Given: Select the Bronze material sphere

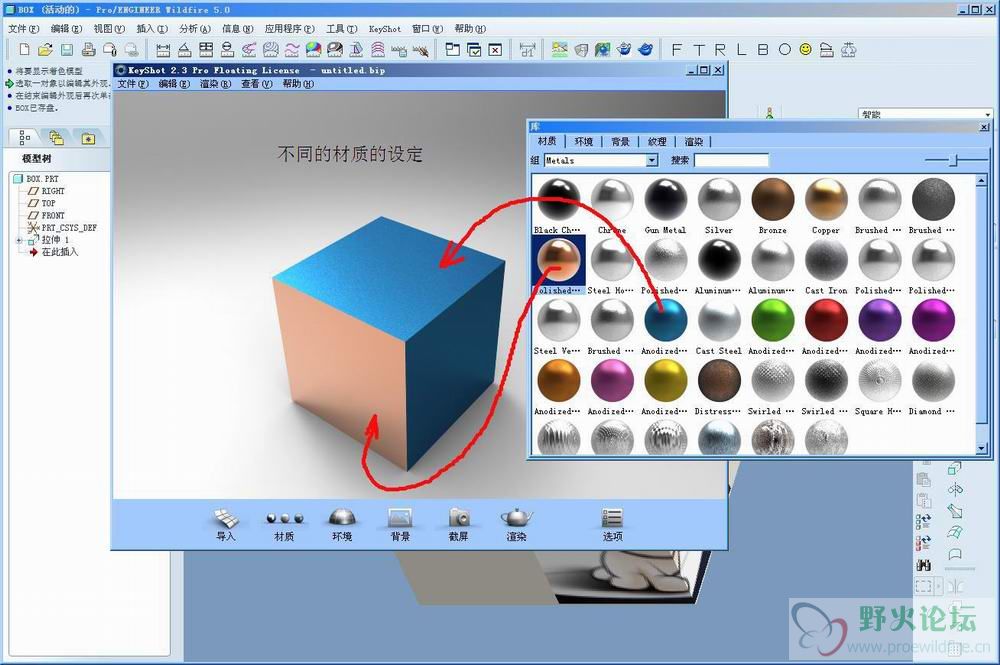Looking at the screenshot, I should coord(772,199).
